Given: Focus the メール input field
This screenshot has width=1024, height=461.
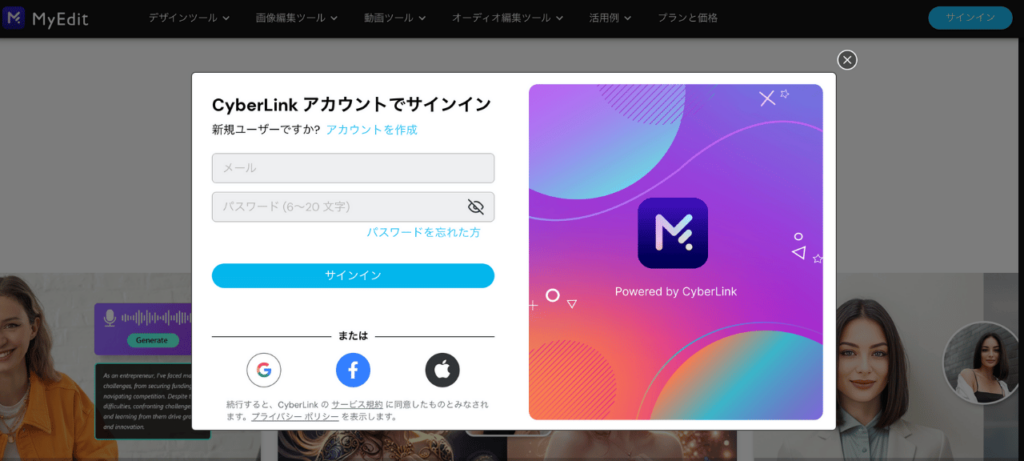Looking at the screenshot, I should pyautogui.click(x=353, y=168).
